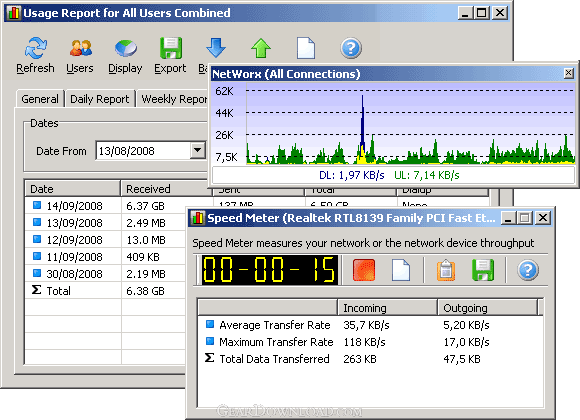Click the Received column header
The width and height of the screenshot is (580, 420).
click(x=166, y=189)
